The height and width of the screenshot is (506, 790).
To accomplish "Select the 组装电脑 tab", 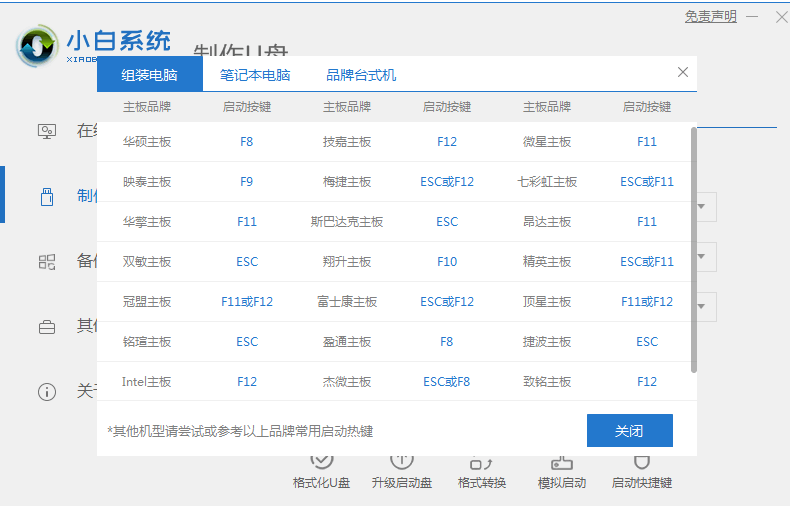I will point(150,75).
